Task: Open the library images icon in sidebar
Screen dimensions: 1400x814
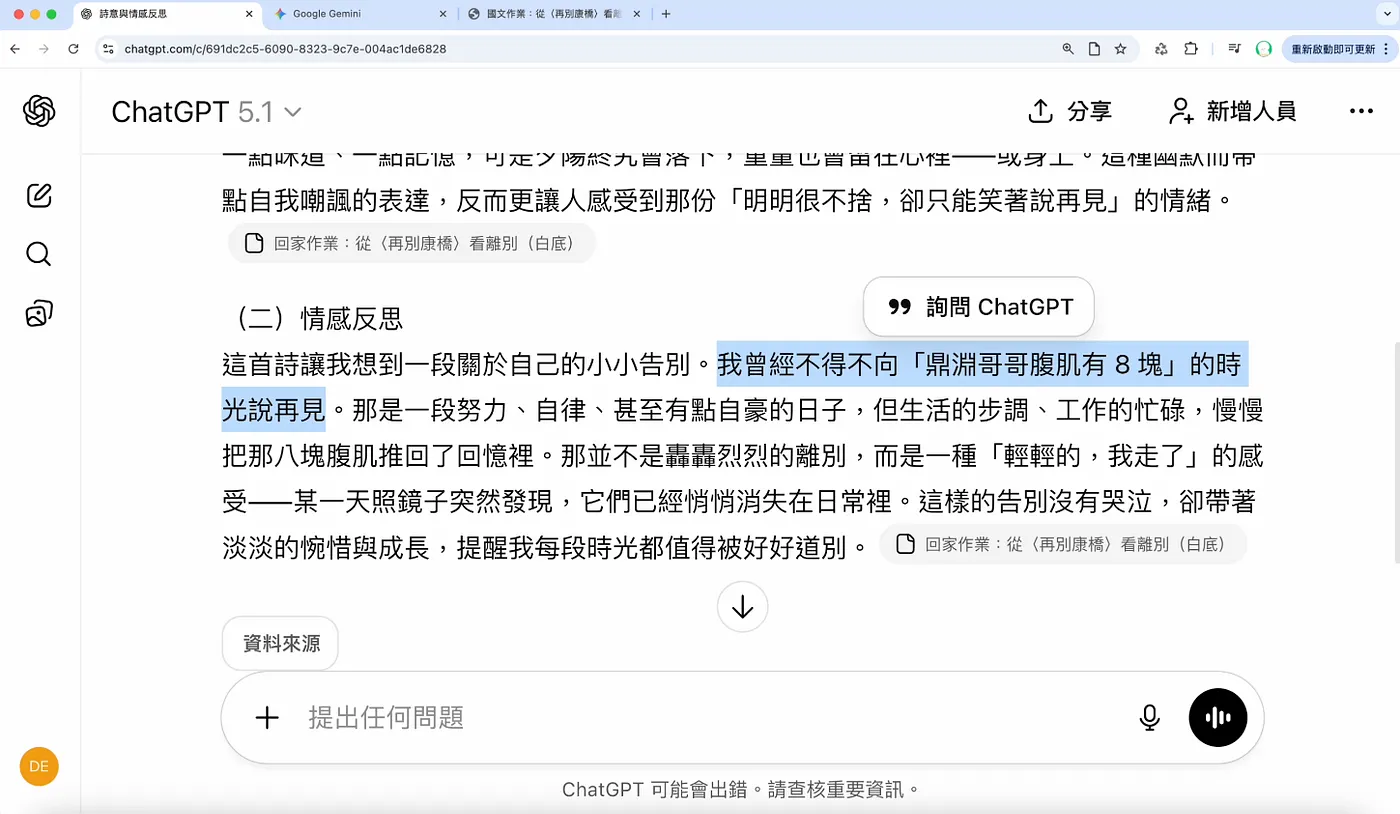Action: pos(39,313)
